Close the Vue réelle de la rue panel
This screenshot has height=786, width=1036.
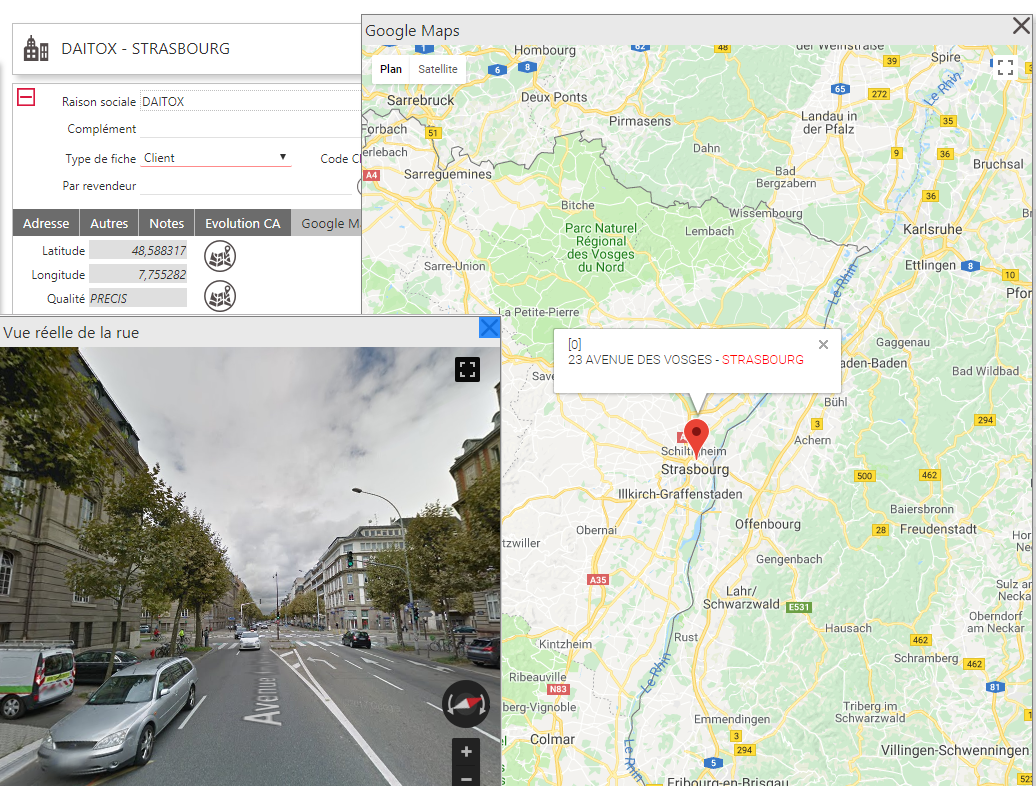tap(489, 328)
